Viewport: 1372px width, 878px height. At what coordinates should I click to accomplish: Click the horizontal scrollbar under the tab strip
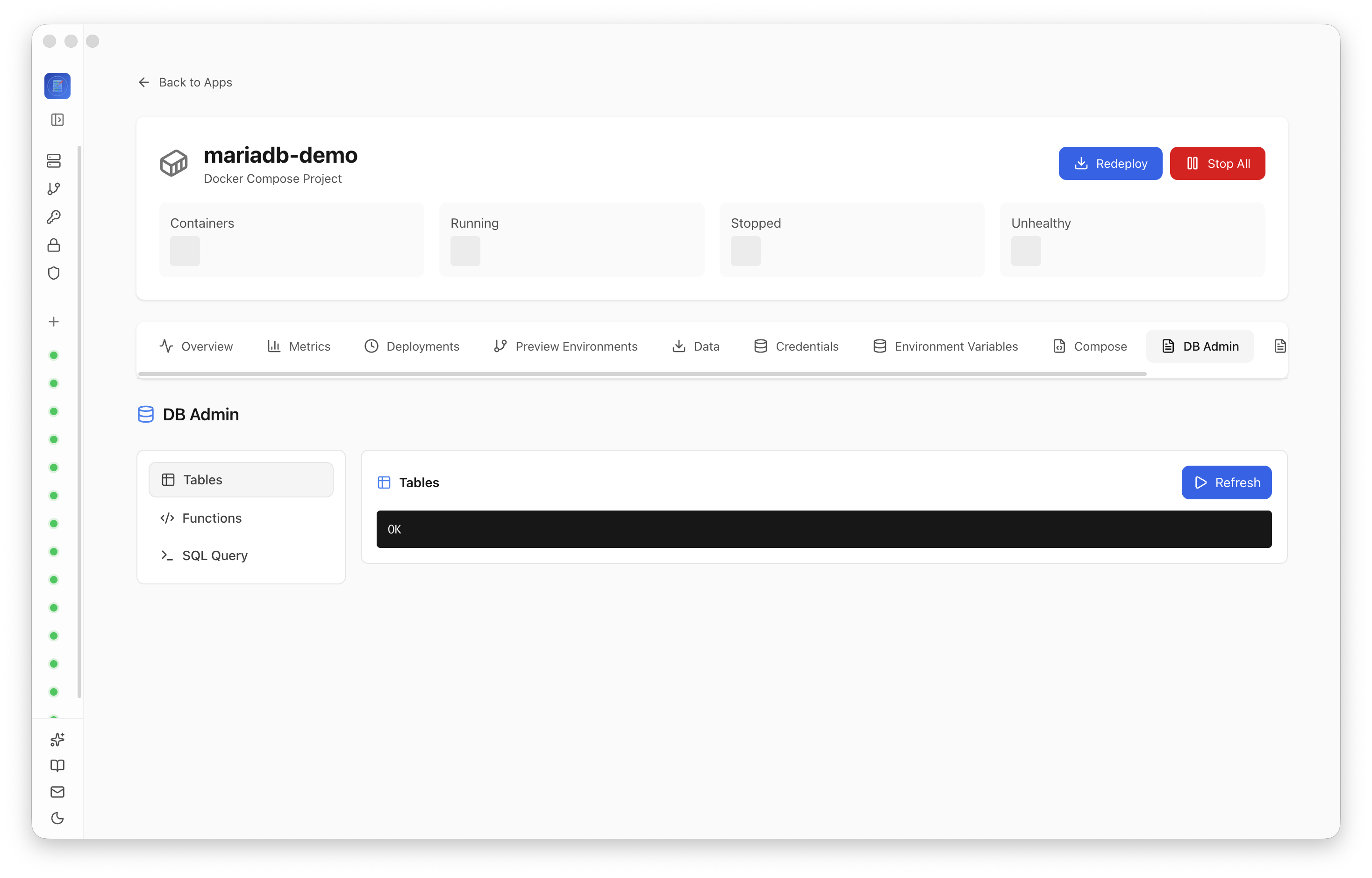(x=642, y=374)
